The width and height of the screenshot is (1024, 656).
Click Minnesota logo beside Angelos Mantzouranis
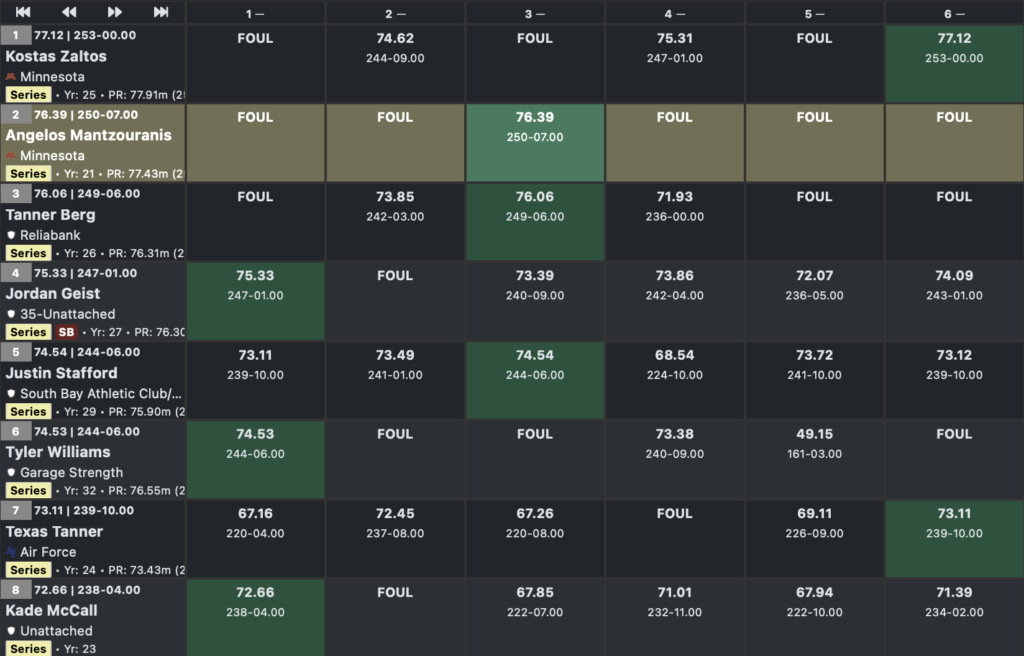tap(12, 156)
